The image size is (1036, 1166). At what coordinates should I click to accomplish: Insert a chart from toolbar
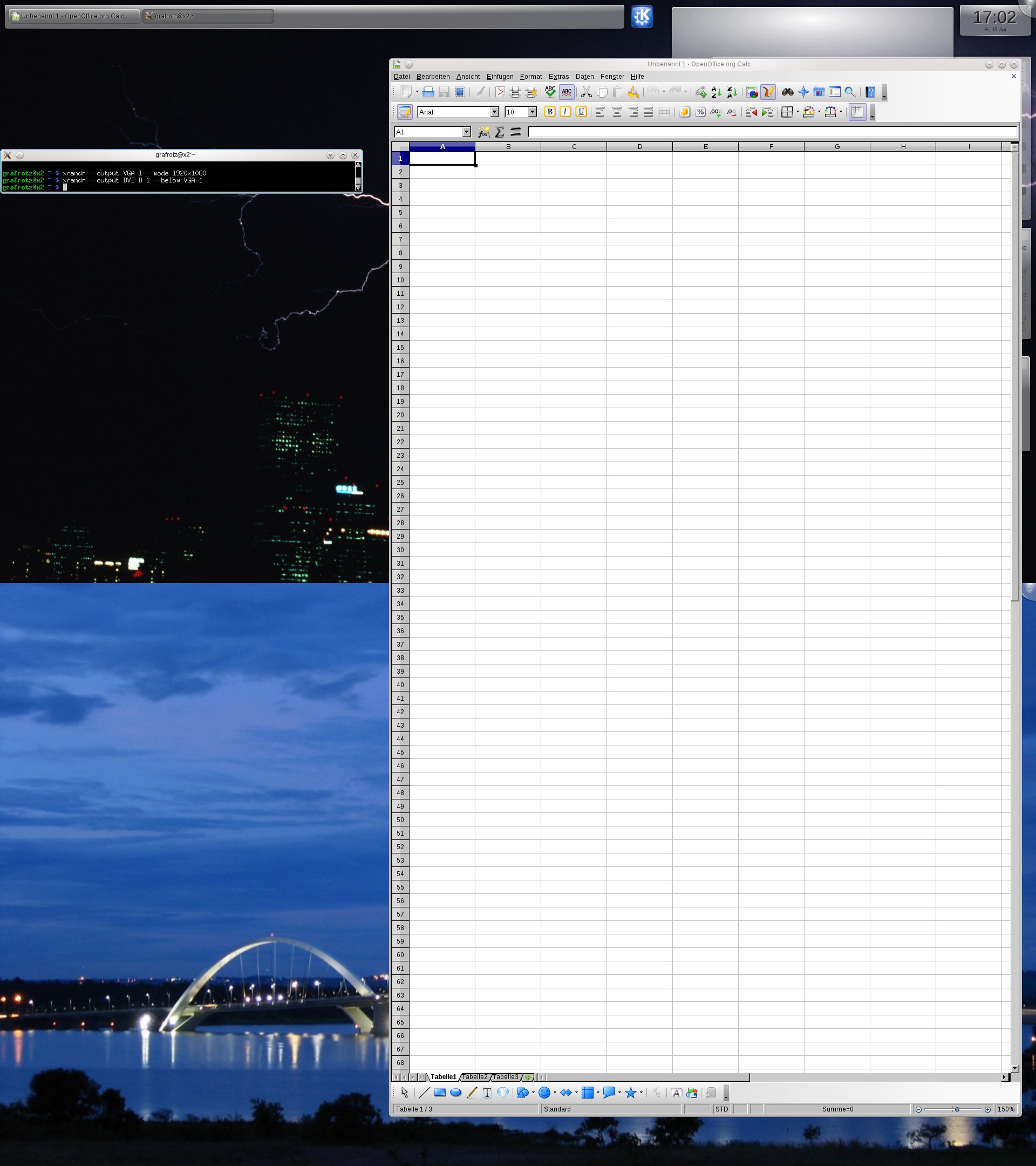(x=752, y=92)
